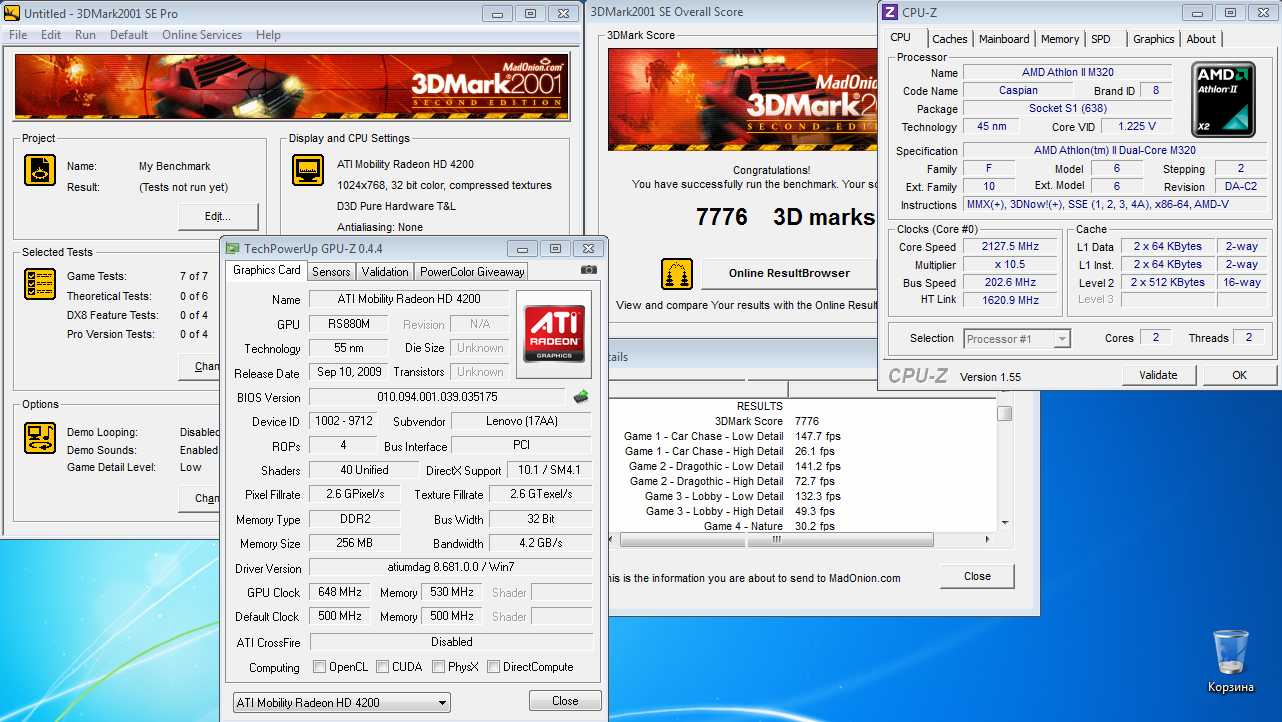1282x722 pixels.
Task: Open the Run menu
Action: click(85, 35)
